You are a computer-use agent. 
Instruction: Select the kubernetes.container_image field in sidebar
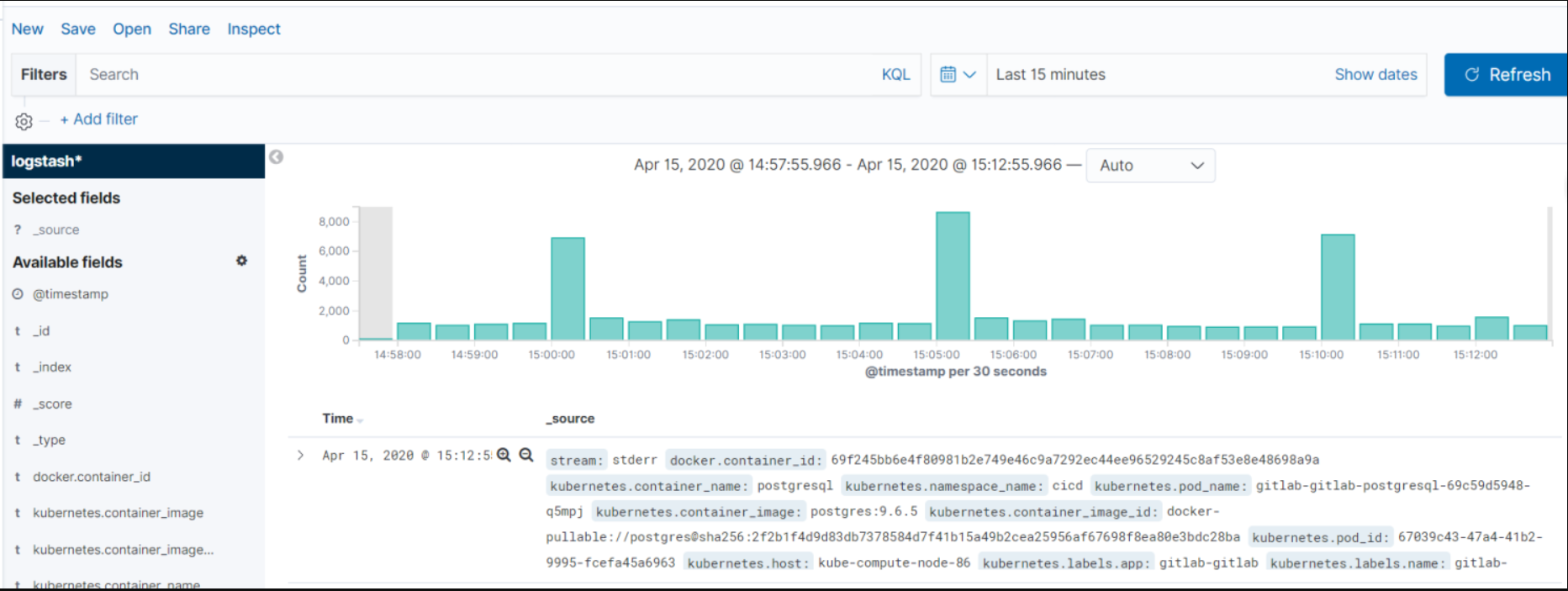point(118,513)
